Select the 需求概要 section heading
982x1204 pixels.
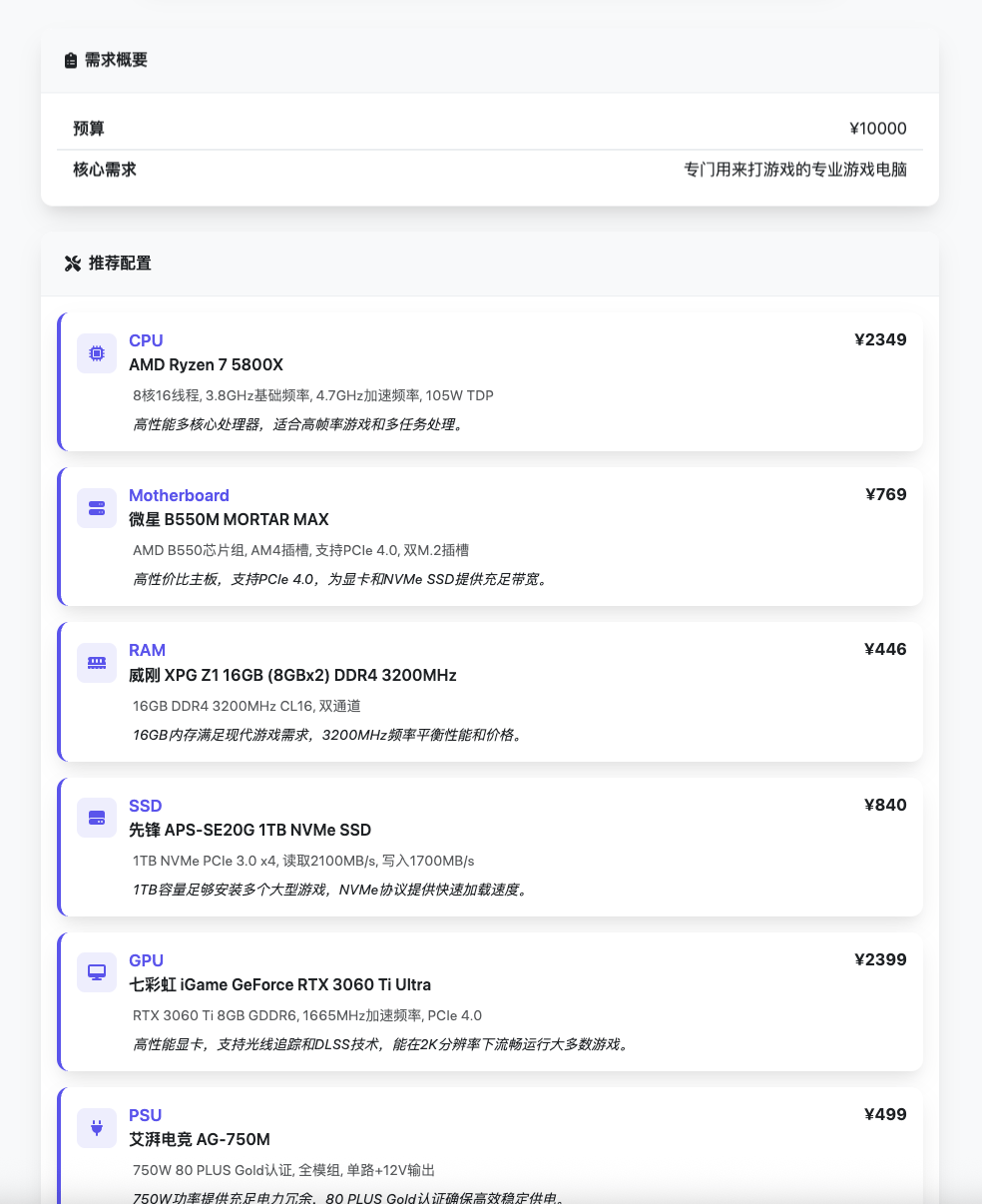pyautogui.click(x=116, y=60)
